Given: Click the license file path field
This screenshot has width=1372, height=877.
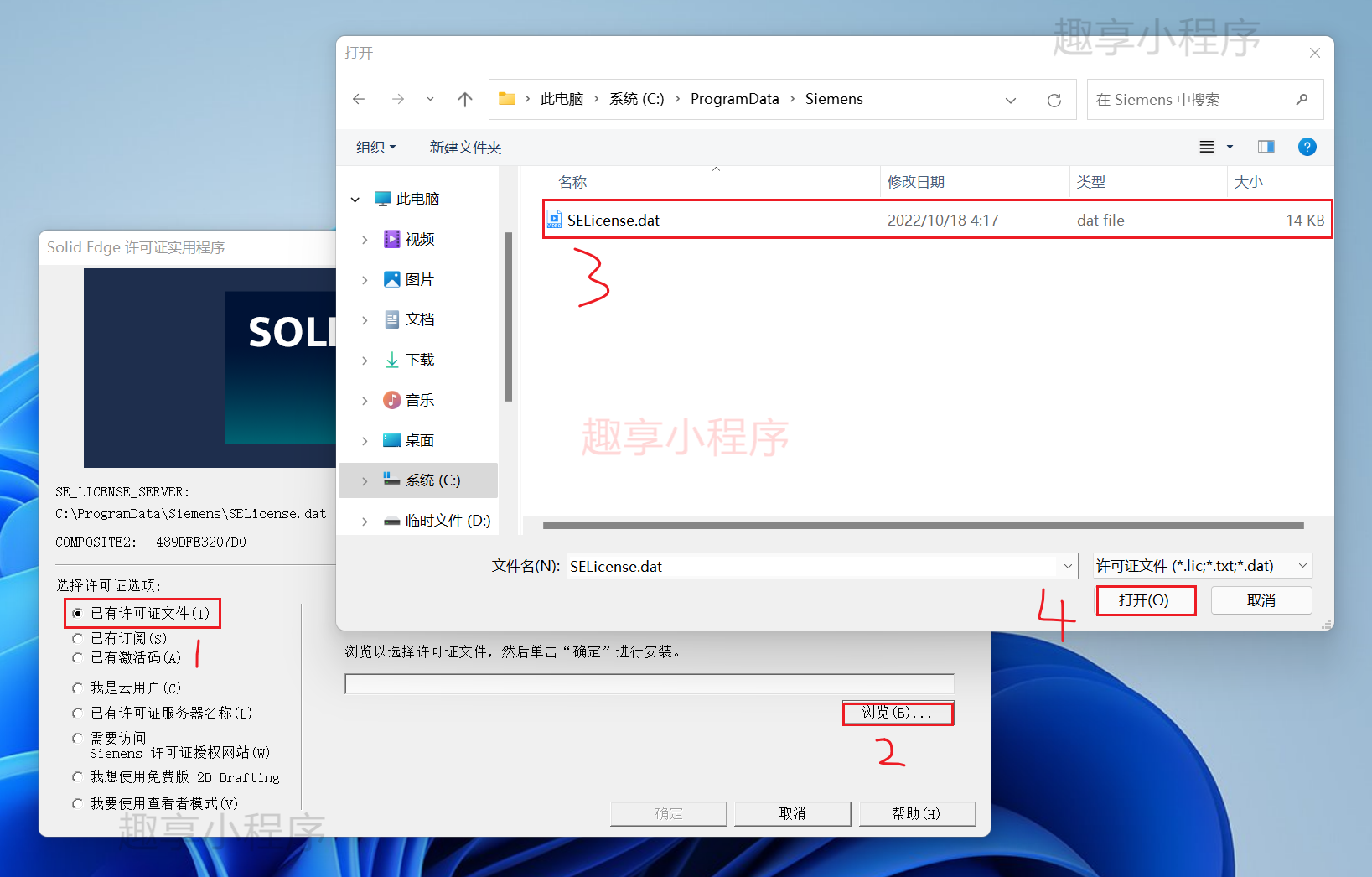Looking at the screenshot, I should pos(650,683).
